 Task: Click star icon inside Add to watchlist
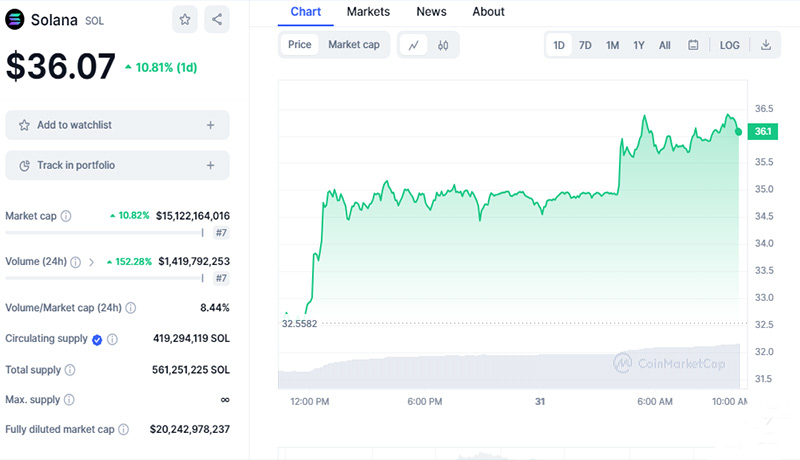click(24, 125)
